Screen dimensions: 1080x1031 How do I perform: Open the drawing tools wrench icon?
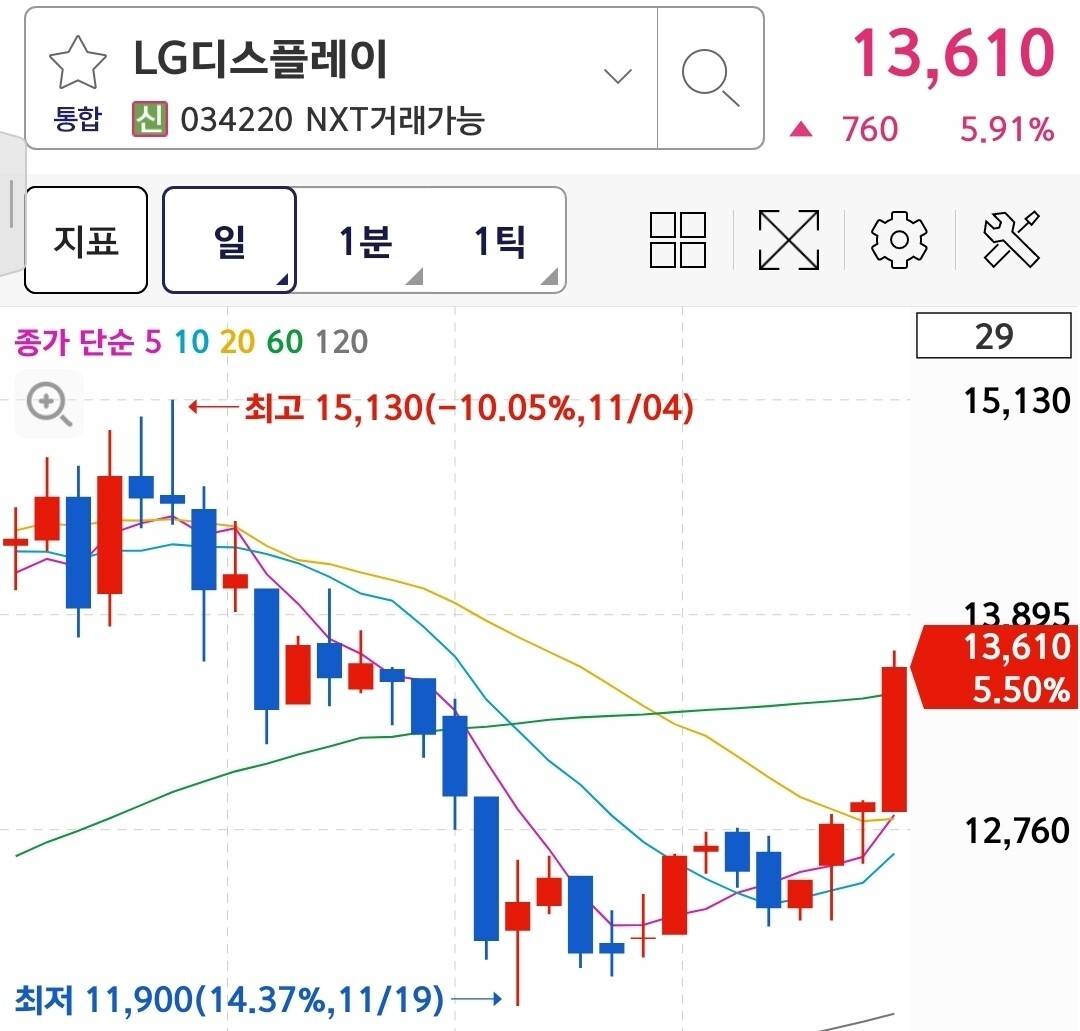click(1011, 239)
